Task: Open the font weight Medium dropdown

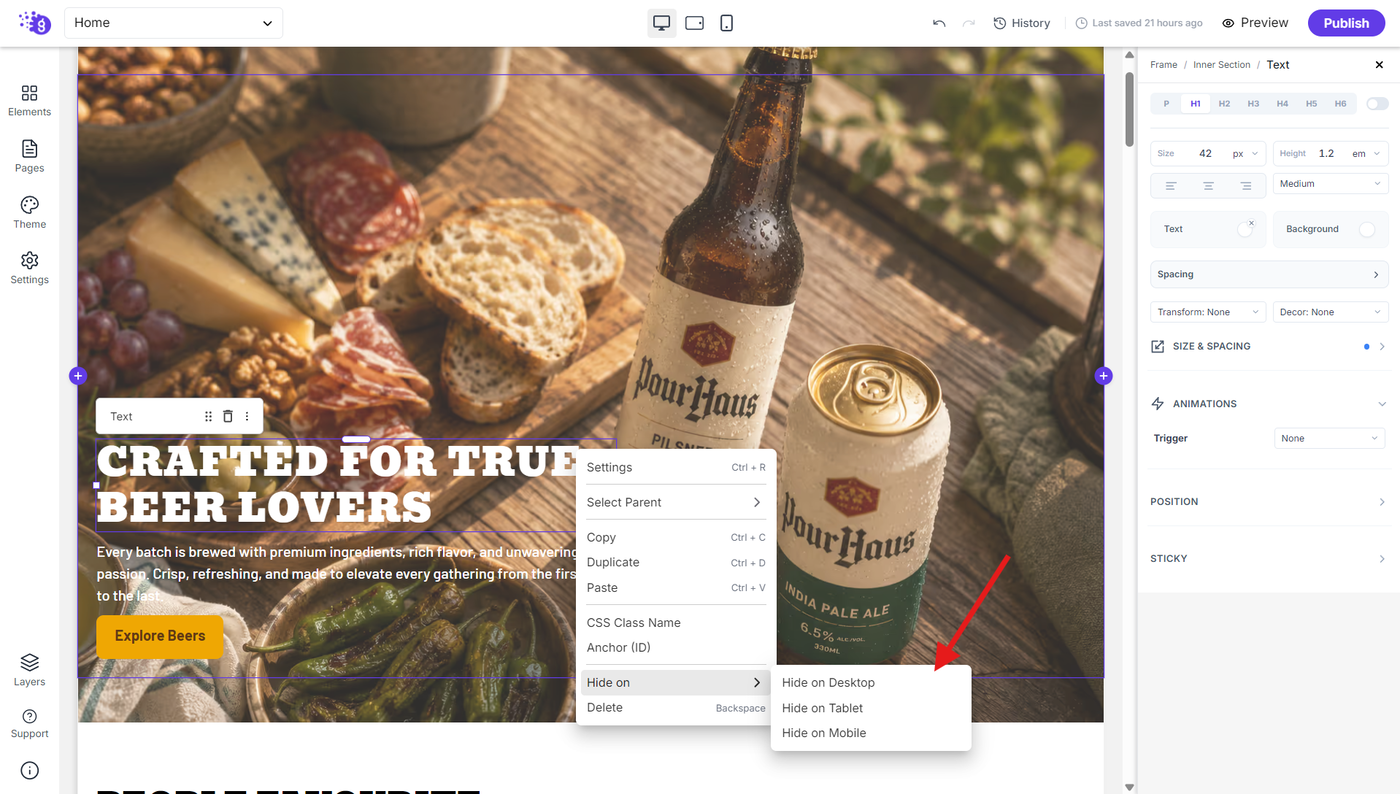Action: click(x=1331, y=184)
